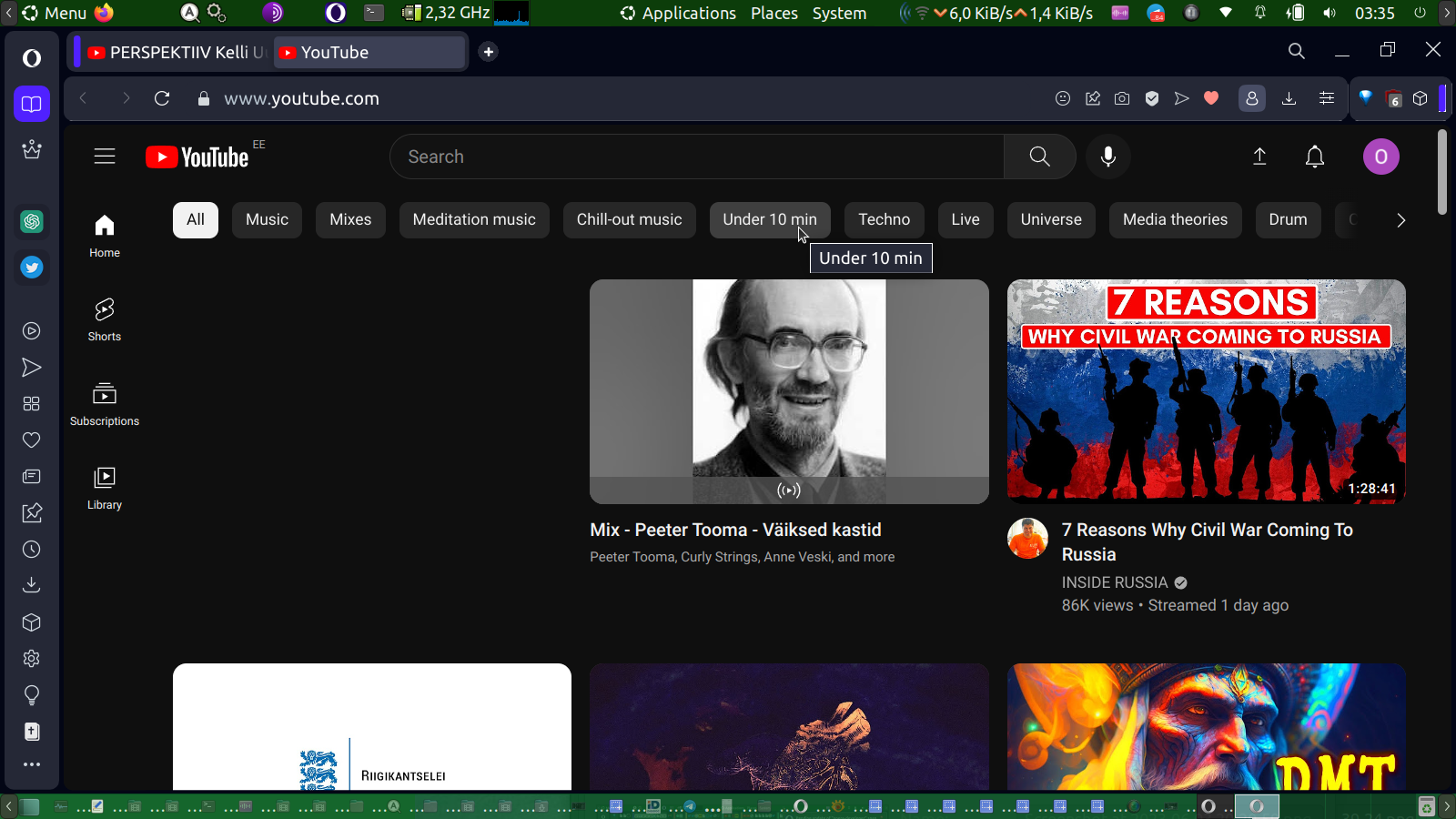Open Library from the sidebar

coord(105,488)
